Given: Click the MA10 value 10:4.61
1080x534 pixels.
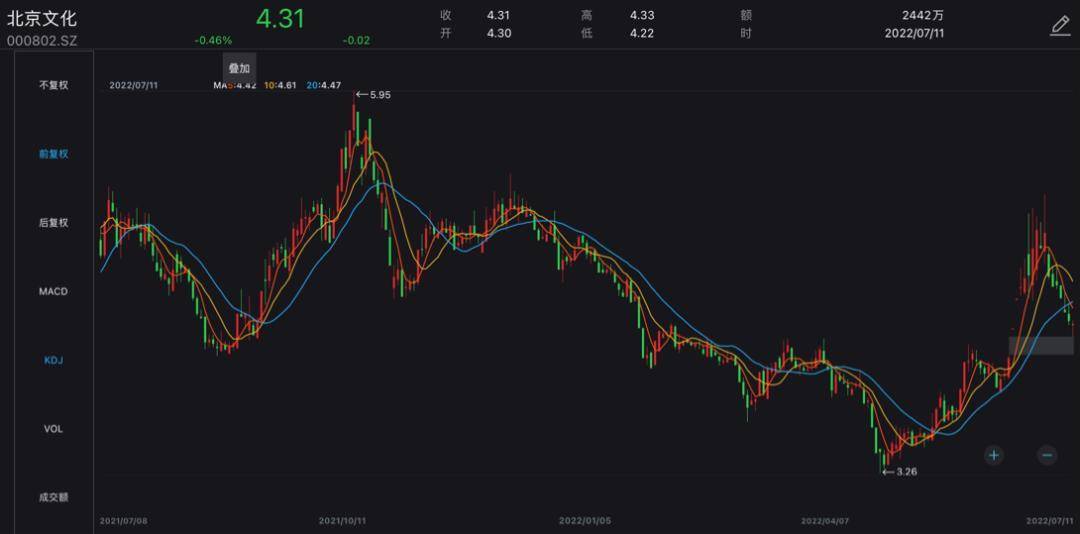Looking at the screenshot, I should click(280, 85).
